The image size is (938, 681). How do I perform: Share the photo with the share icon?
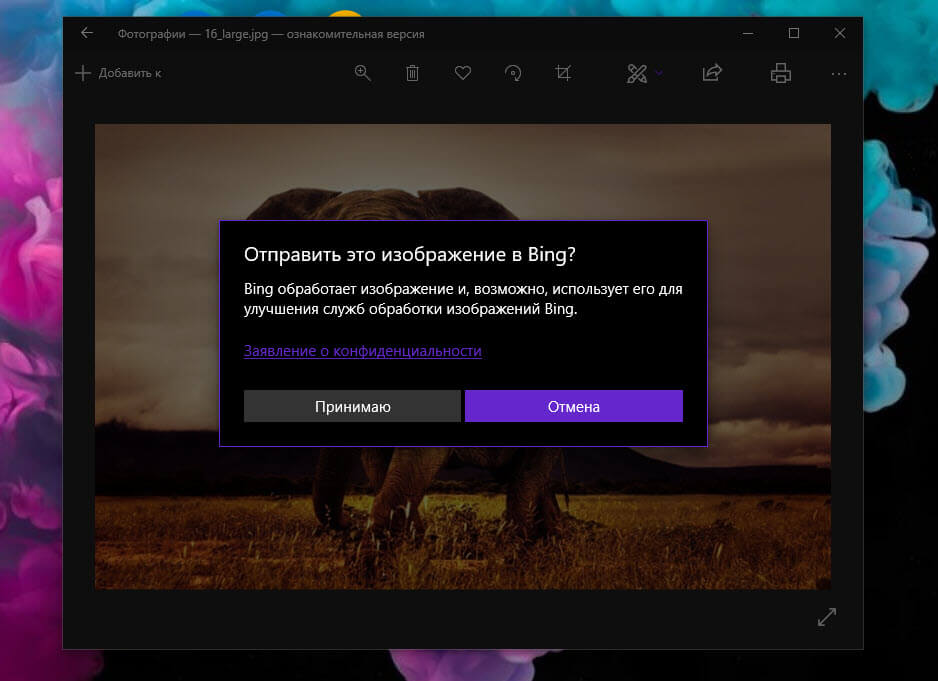tap(712, 73)
